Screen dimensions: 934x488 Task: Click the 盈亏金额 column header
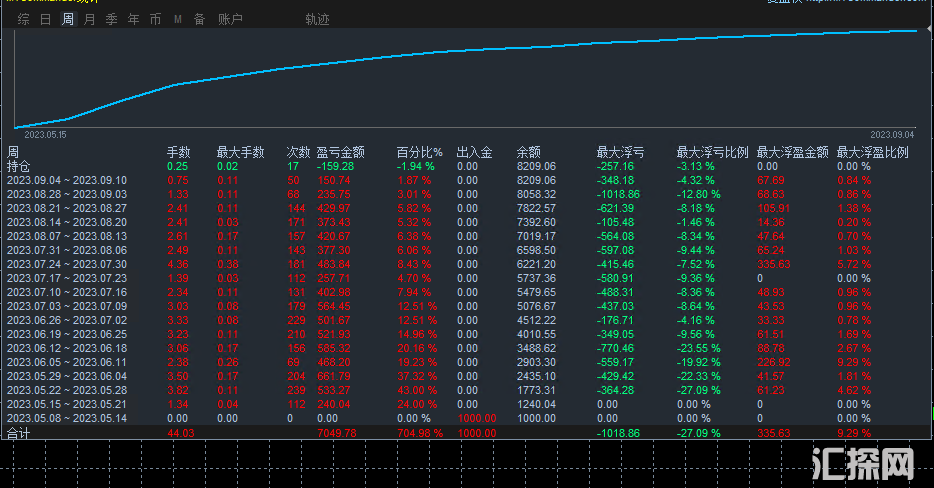[x=340, y=153]
